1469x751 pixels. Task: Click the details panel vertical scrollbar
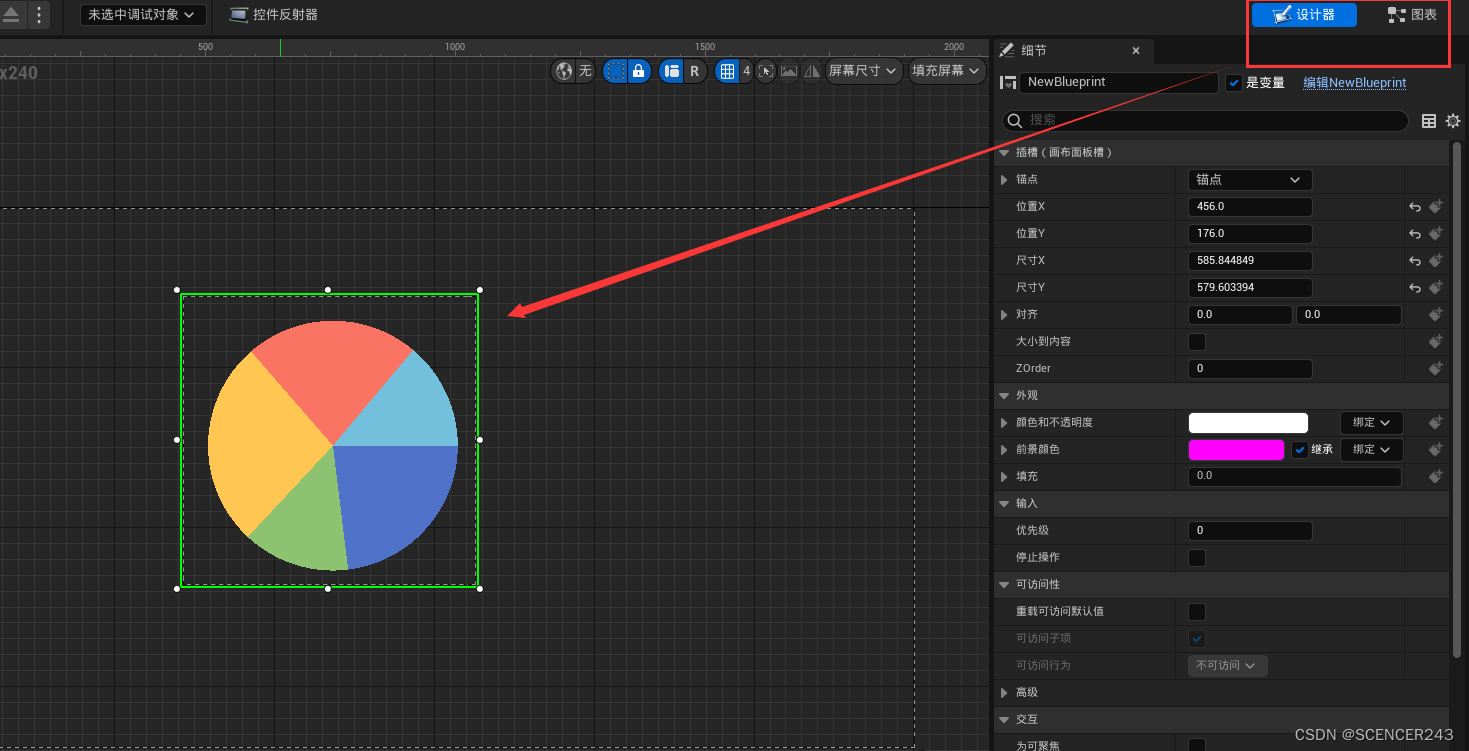(1457, 400)
